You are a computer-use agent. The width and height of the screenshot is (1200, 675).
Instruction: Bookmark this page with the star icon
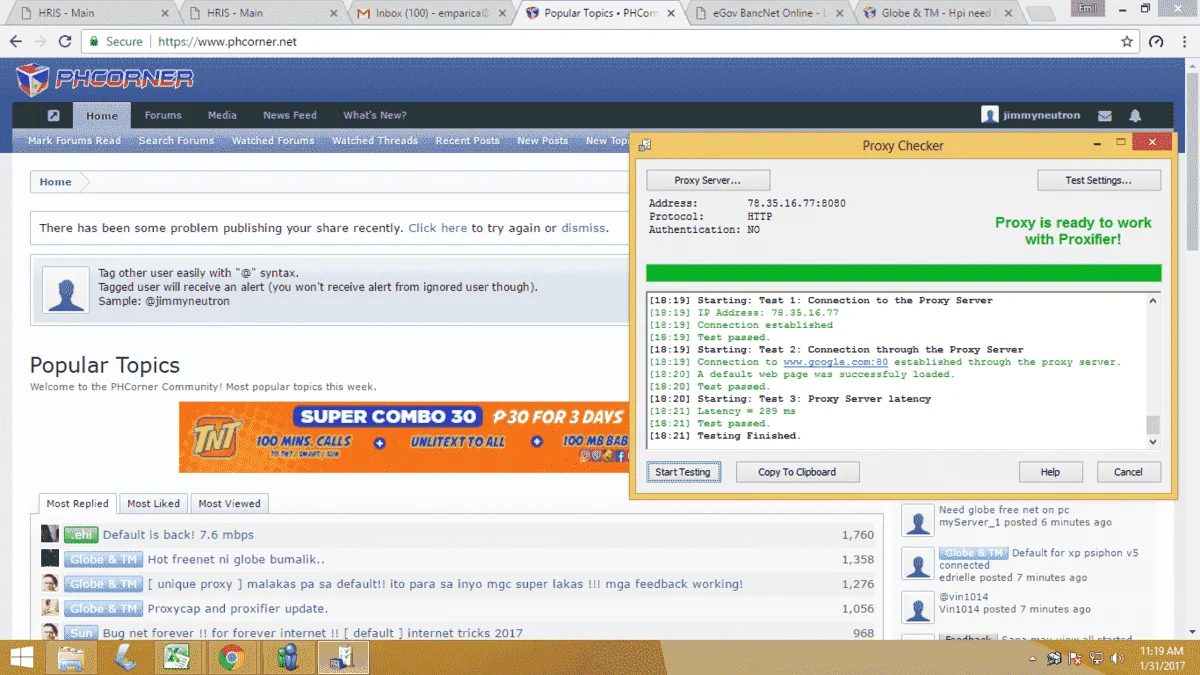(1127, 42)
